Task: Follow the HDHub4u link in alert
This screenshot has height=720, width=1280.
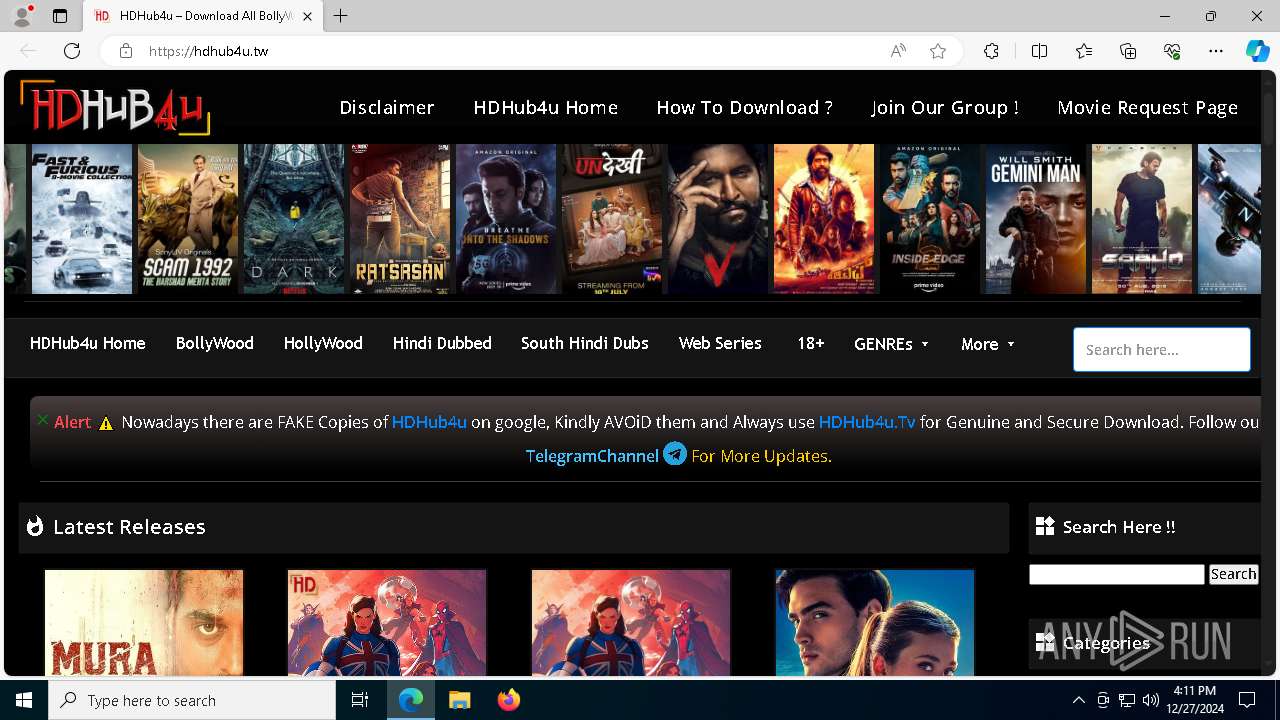Action: pyautogui.click(x=429, y=422)
